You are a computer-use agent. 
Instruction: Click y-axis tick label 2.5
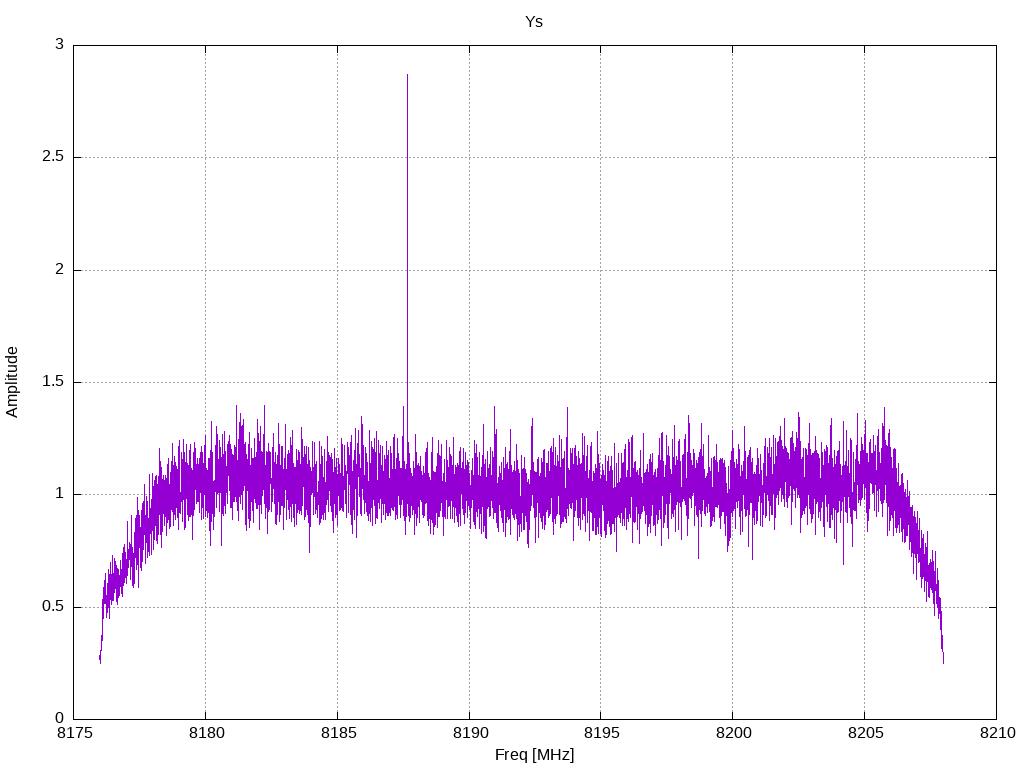53,157
